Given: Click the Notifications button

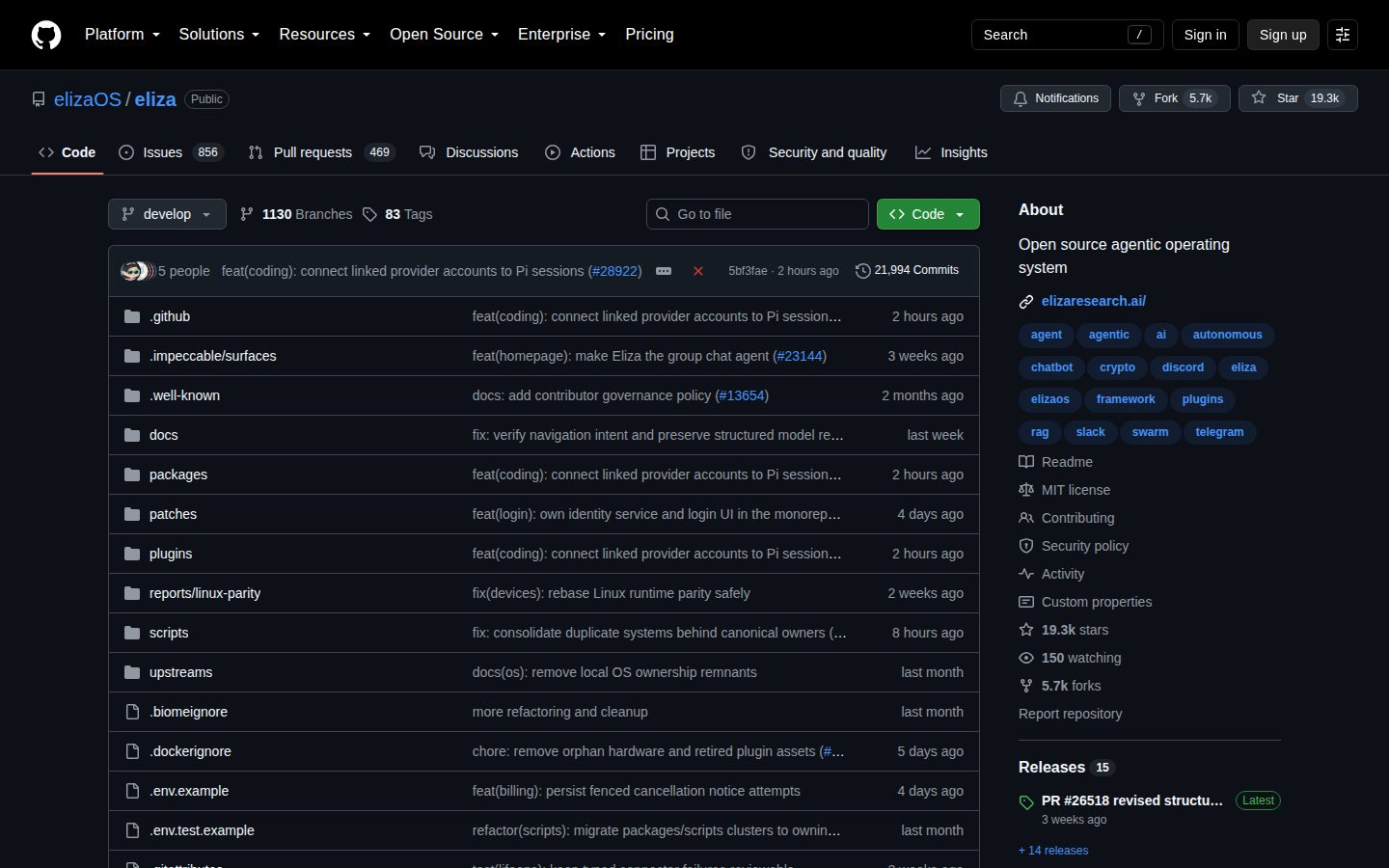Looking at the screenshot, I should tap(1056, 98).
